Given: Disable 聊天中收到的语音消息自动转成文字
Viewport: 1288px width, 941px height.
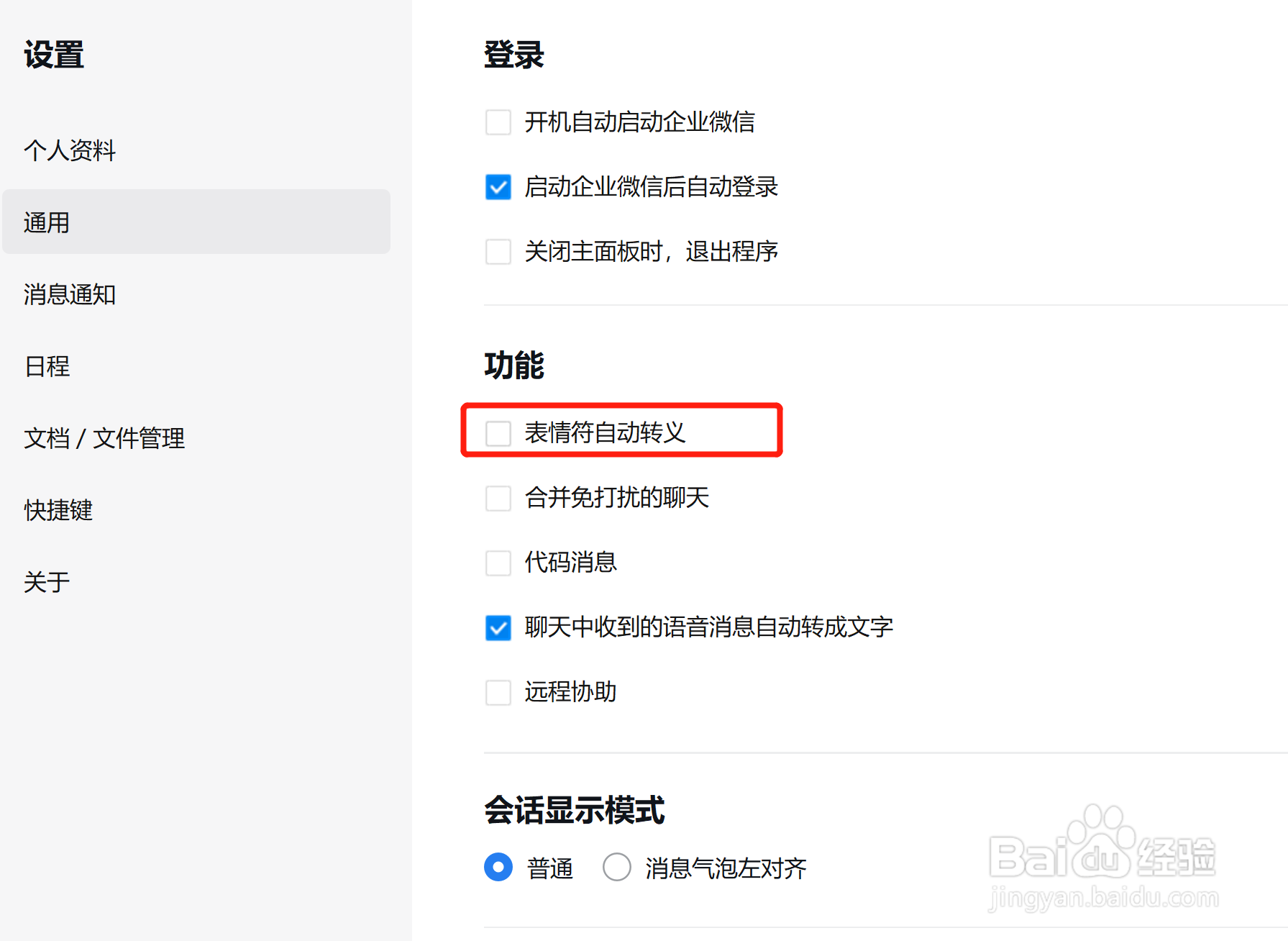Looking at the screenshot, I should [498, 627].
